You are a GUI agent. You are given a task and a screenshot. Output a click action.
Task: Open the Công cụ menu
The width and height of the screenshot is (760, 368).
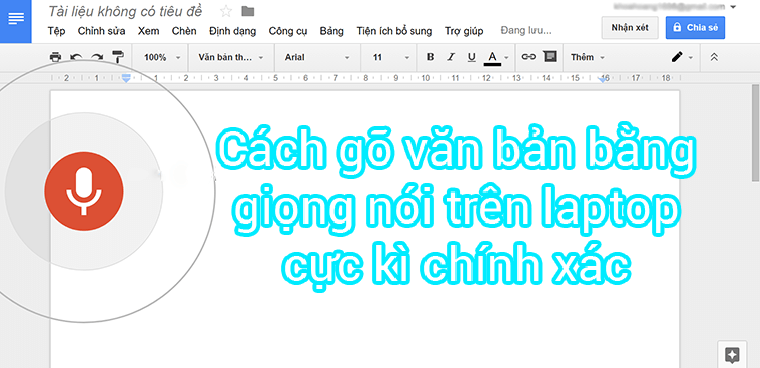tap(288, 31)
